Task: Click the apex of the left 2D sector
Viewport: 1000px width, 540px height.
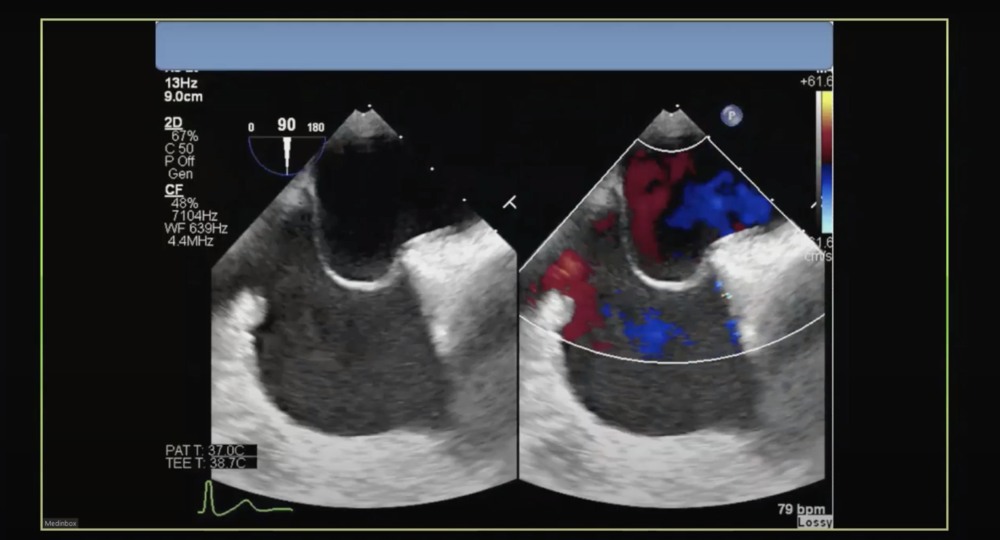Action: coord(365,108)
